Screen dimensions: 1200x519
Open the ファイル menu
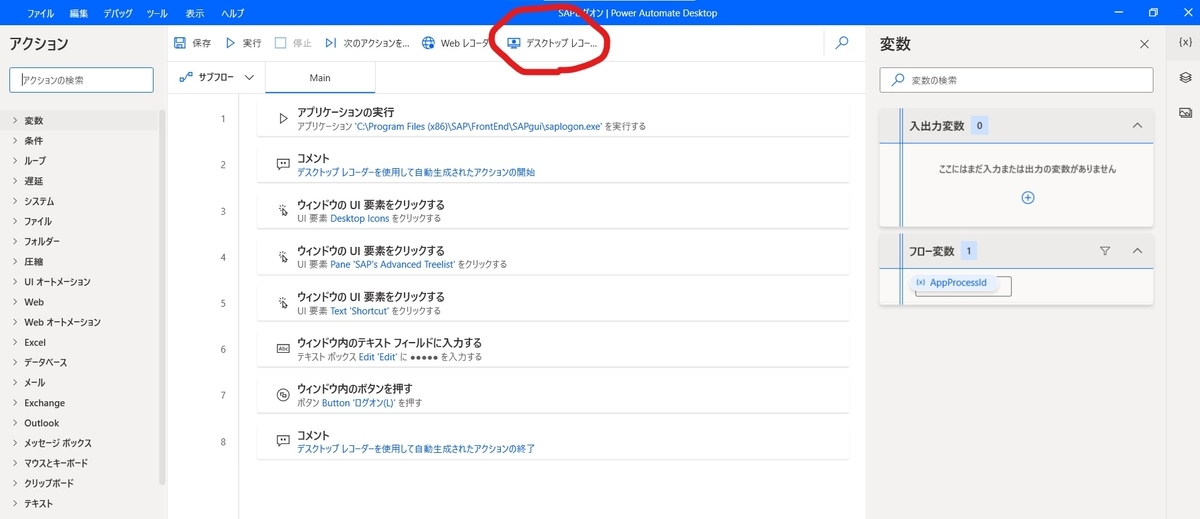(40, 13)
